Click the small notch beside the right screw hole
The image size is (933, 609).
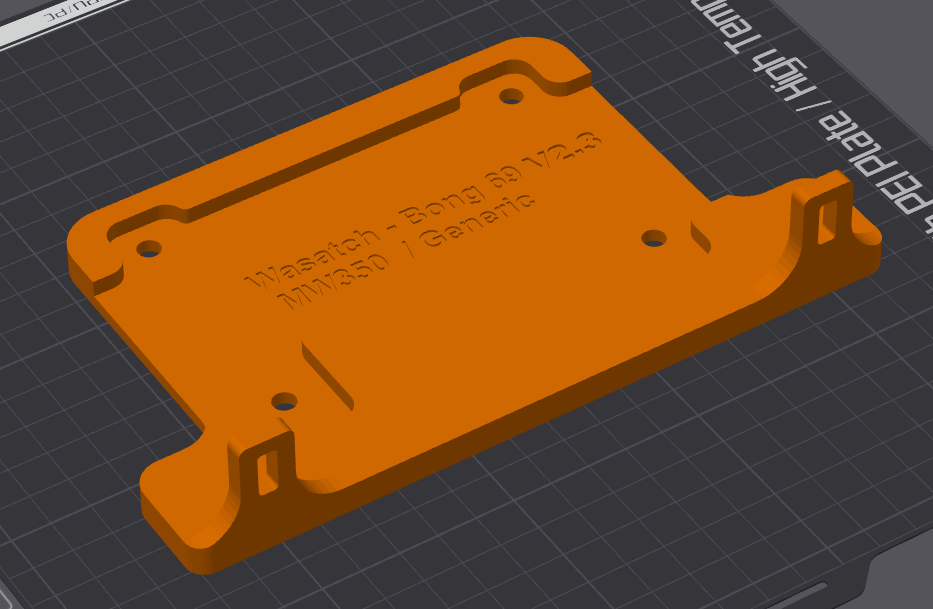pos(700,236)
